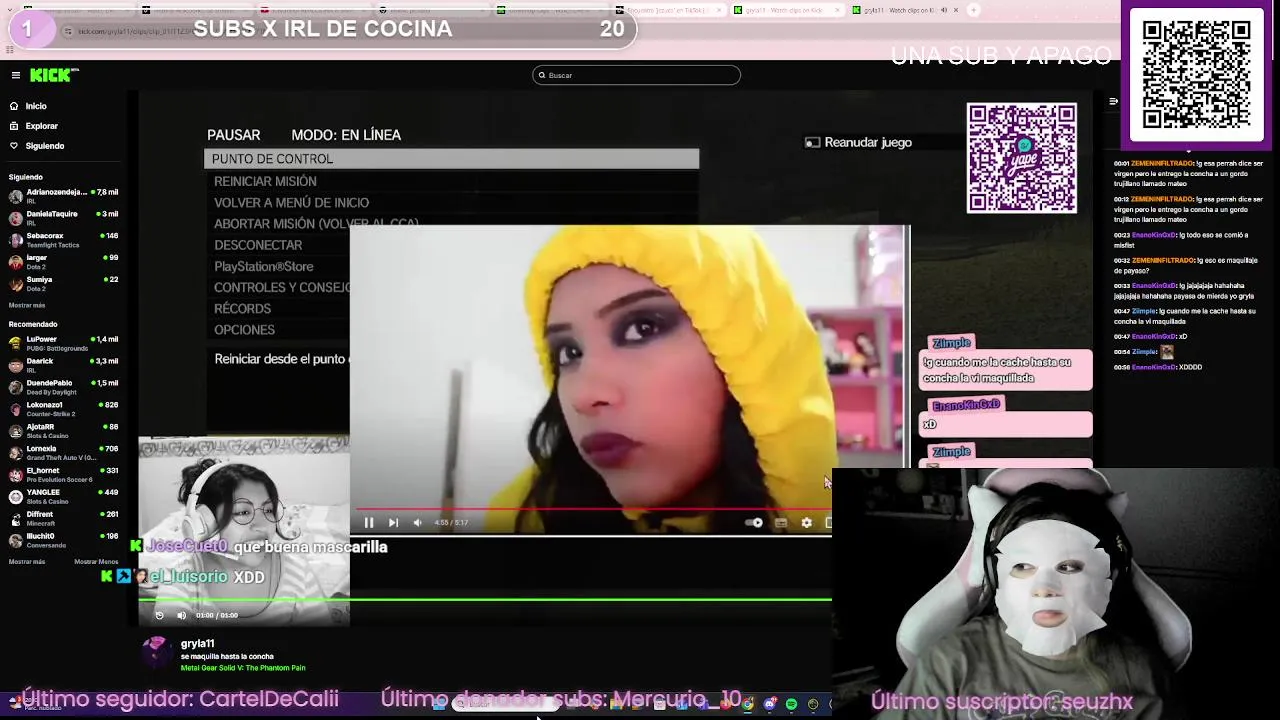Seek on the red video progress bar
Screen dimensions: 1280x720
(592, 508)
